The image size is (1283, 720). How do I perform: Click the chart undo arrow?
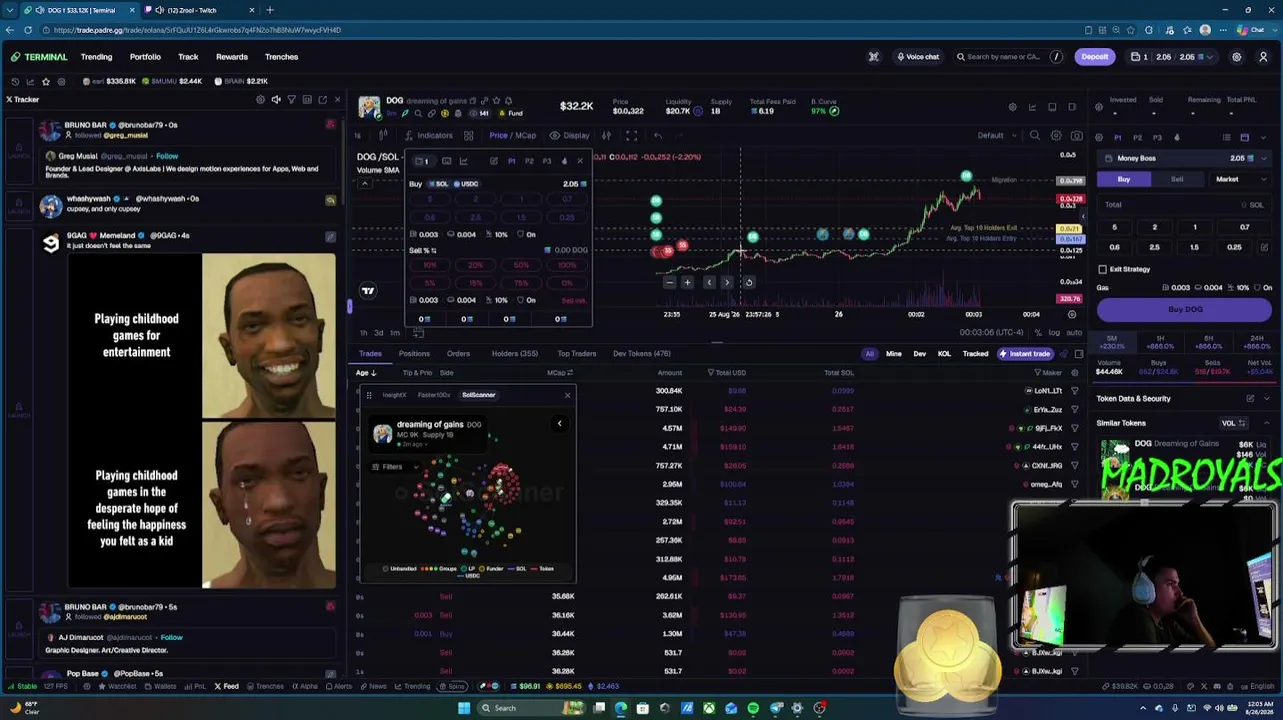[657, 136]
